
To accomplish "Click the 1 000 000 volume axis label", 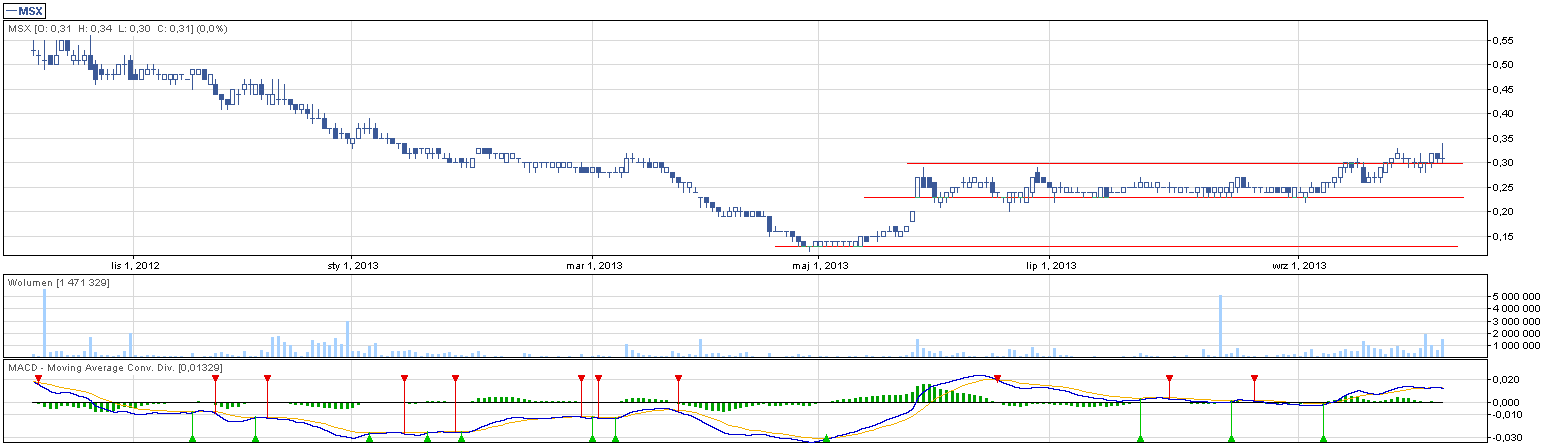I will coord(1518,345).
